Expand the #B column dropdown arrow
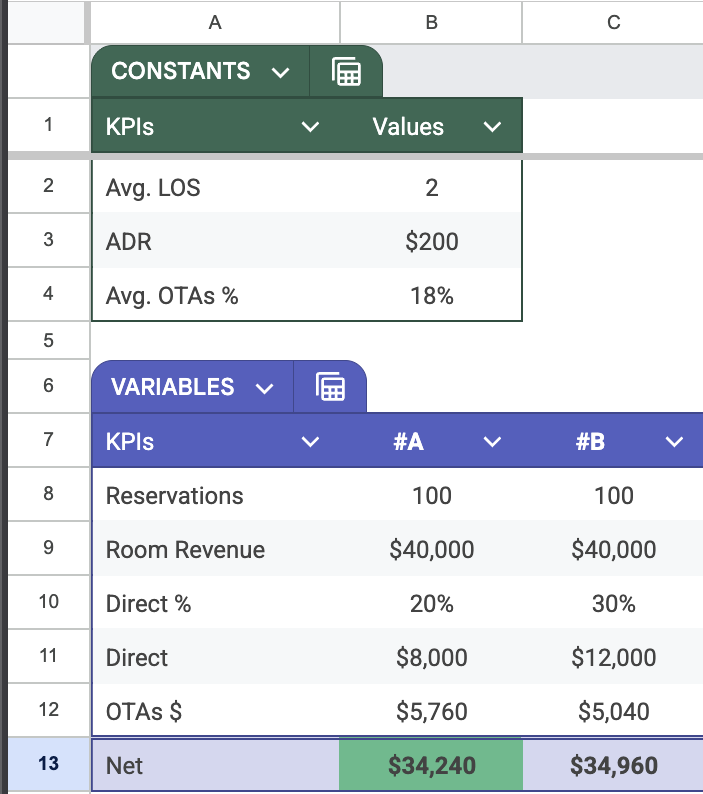Screen dimensions: 703x794 674,442
